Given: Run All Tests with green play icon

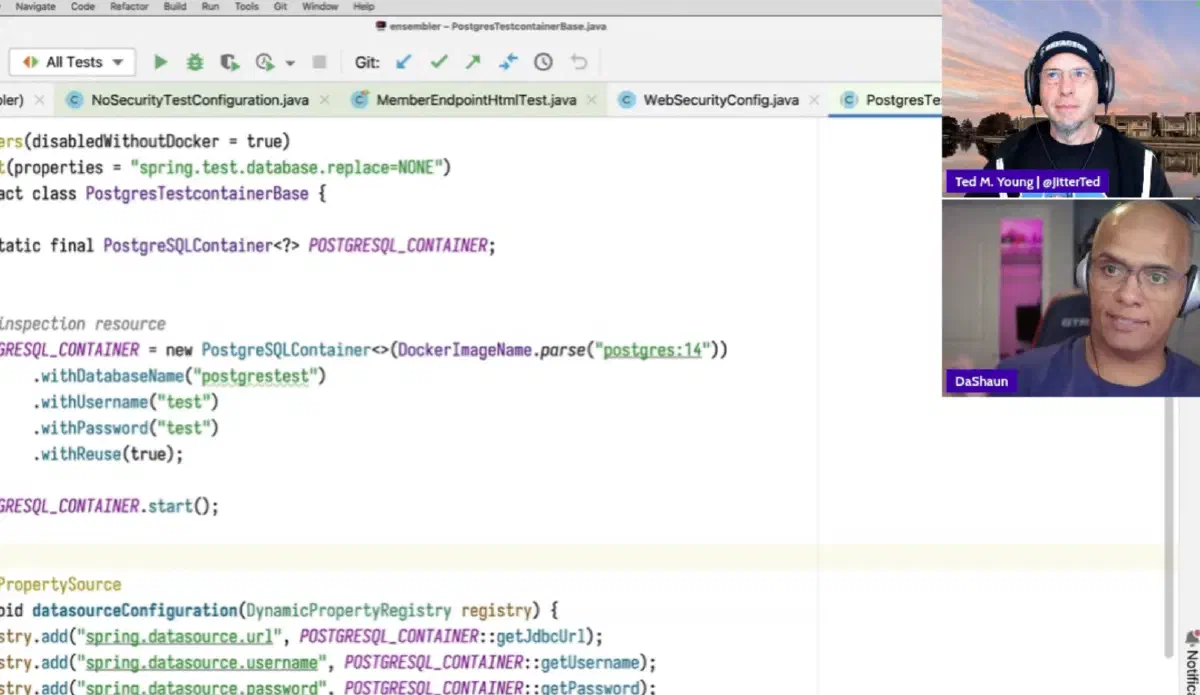Looking at the screenshot, I should click(160, 62).
